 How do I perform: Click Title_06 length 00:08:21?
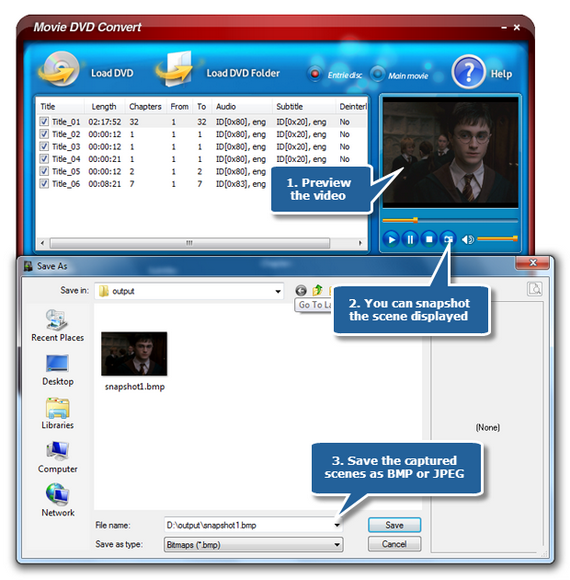[x=105, y=184]
